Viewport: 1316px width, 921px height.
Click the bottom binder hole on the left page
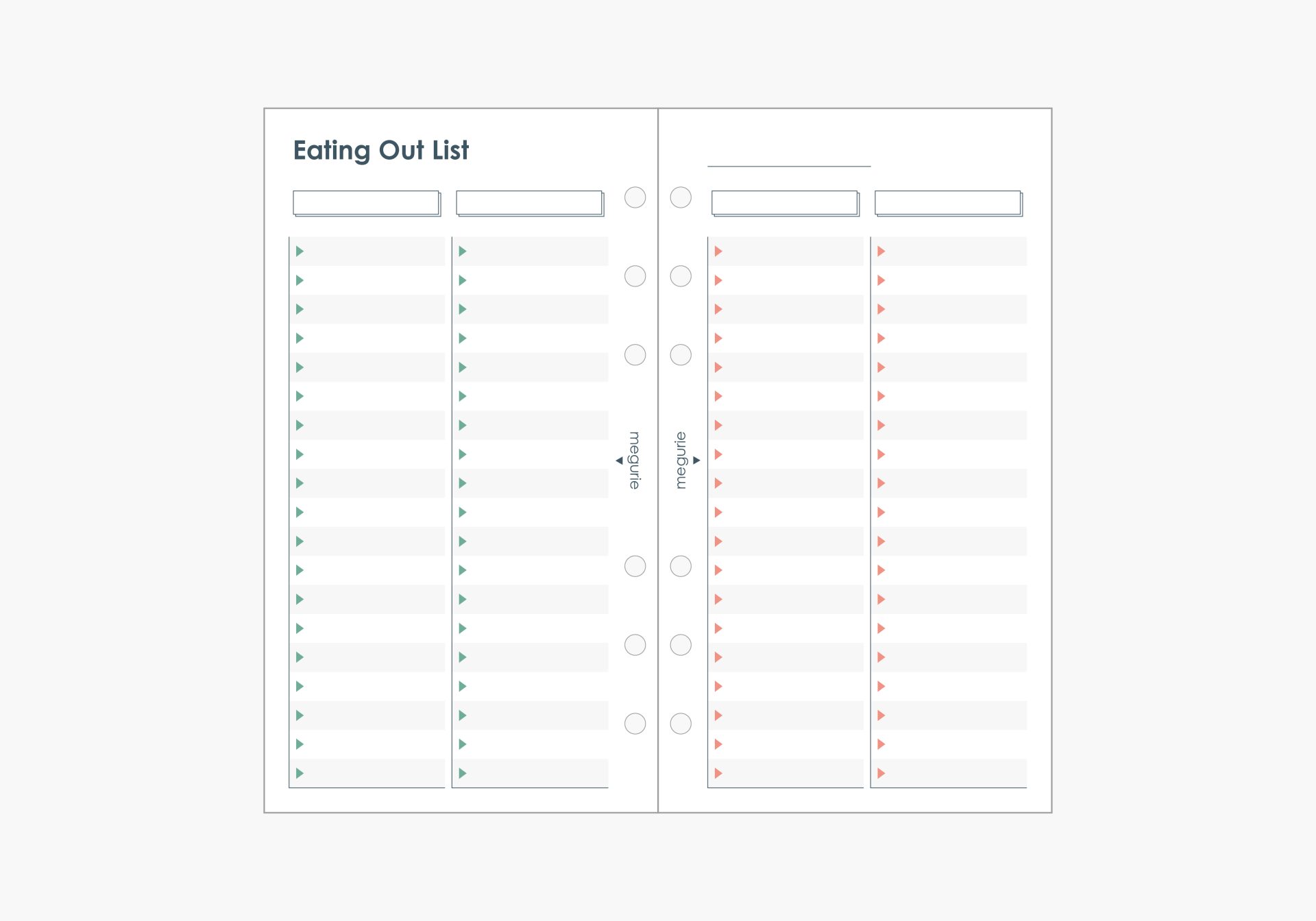635,724
